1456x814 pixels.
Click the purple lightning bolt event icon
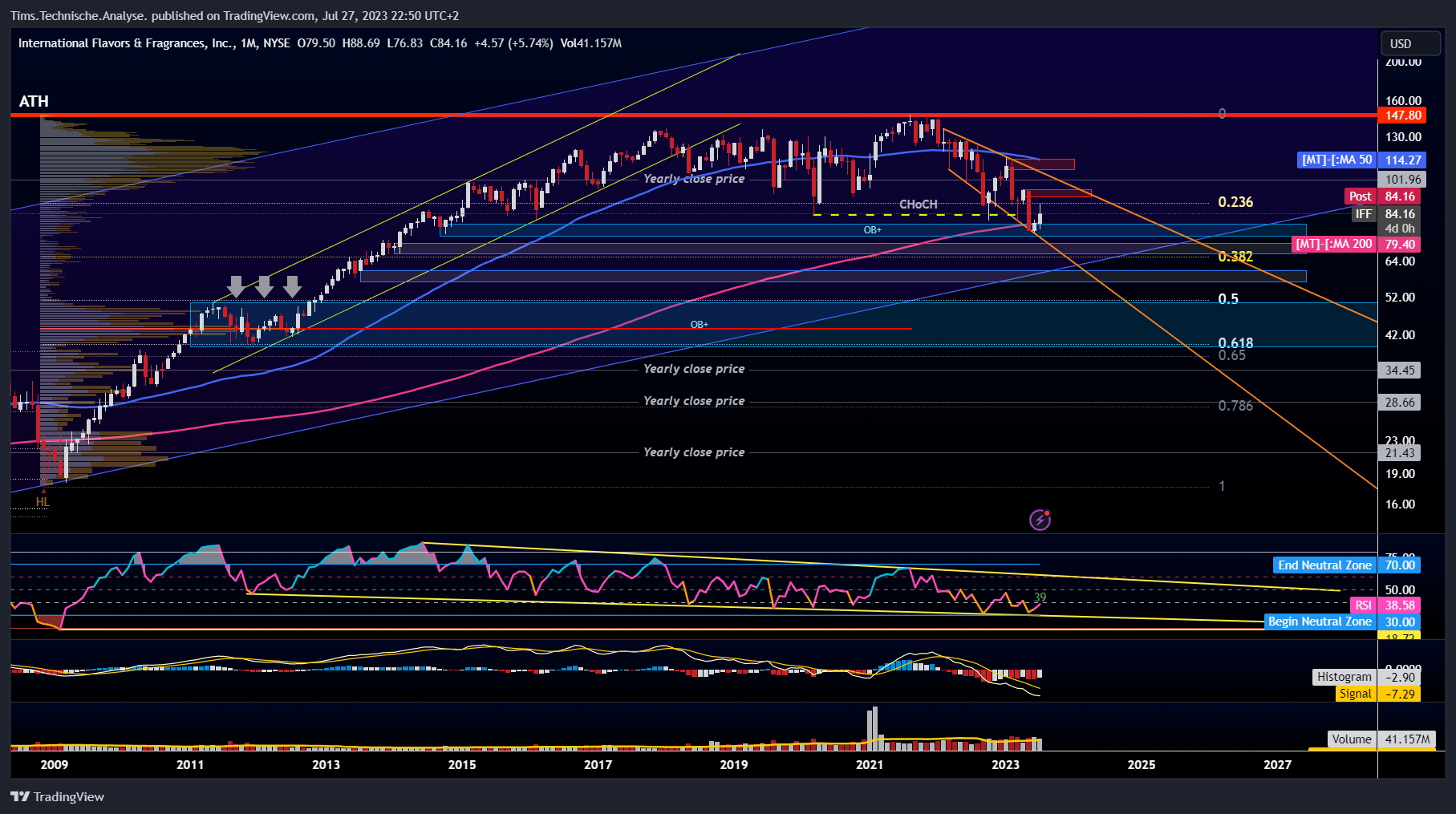(x=1040, y=520)
